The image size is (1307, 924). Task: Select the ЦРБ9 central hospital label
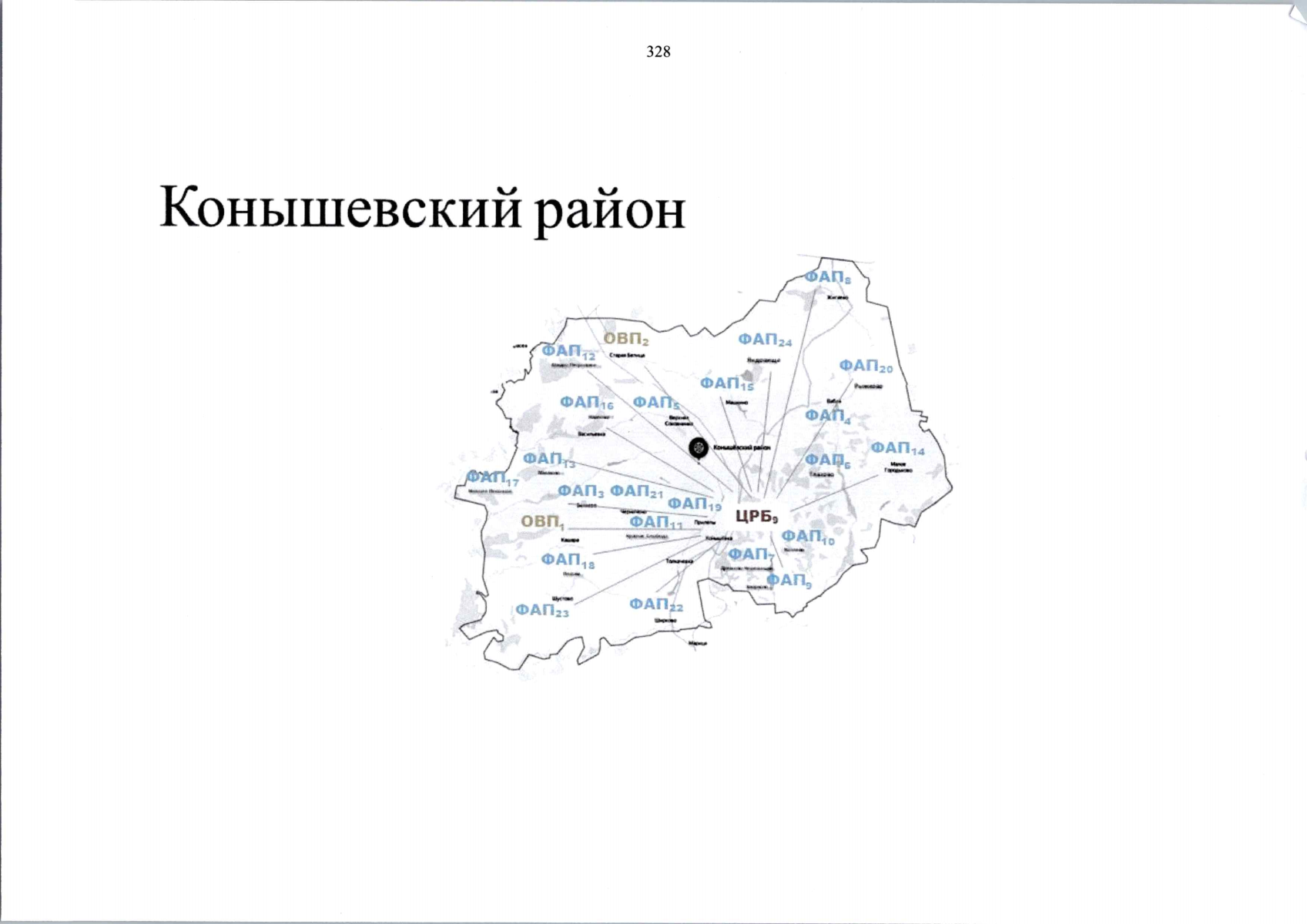[x=758, y=517]
